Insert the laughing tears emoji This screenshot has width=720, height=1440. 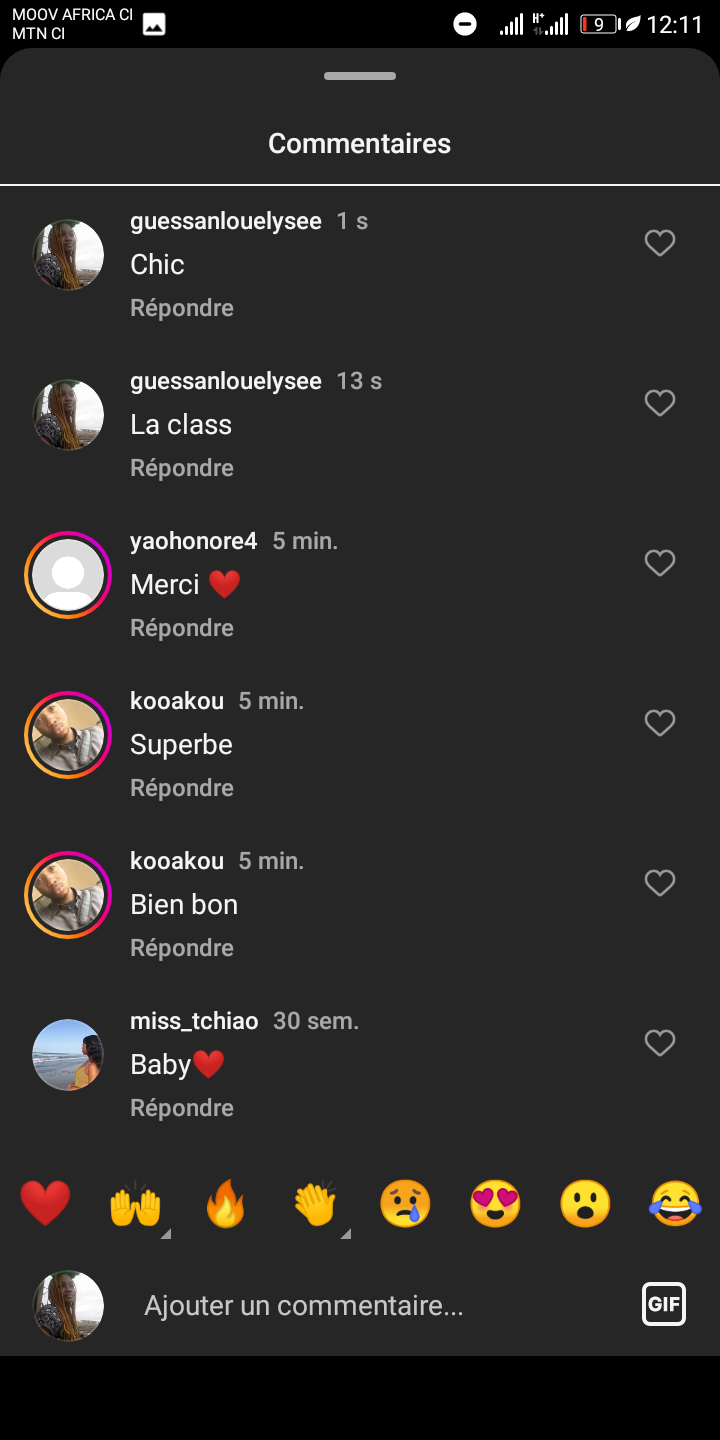(675, 1203)
